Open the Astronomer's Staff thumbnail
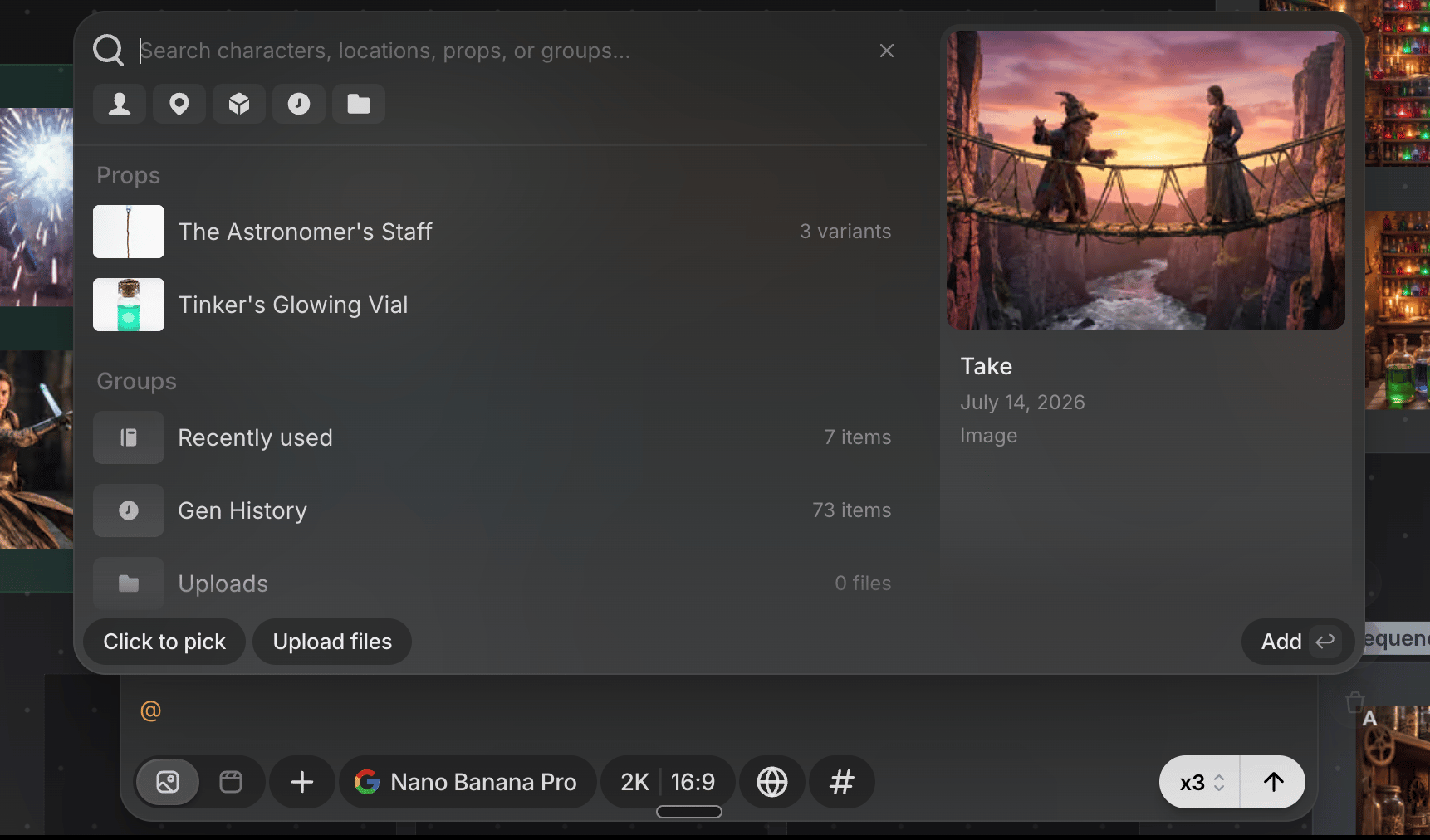This screenshot has width=1430, height=840. pyautogui.click(x=129, y=232)
